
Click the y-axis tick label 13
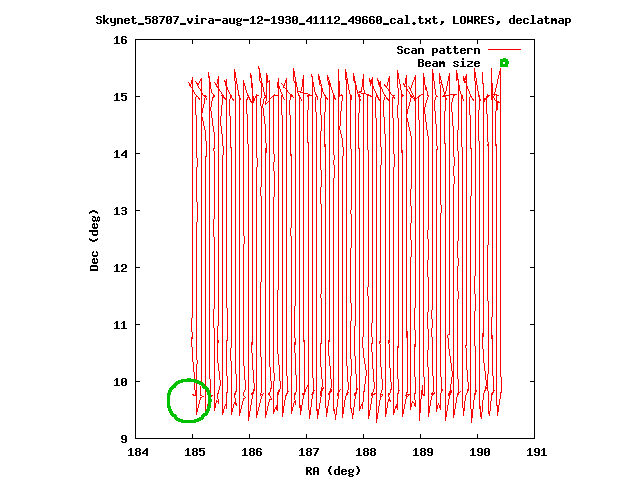[120, 211]
